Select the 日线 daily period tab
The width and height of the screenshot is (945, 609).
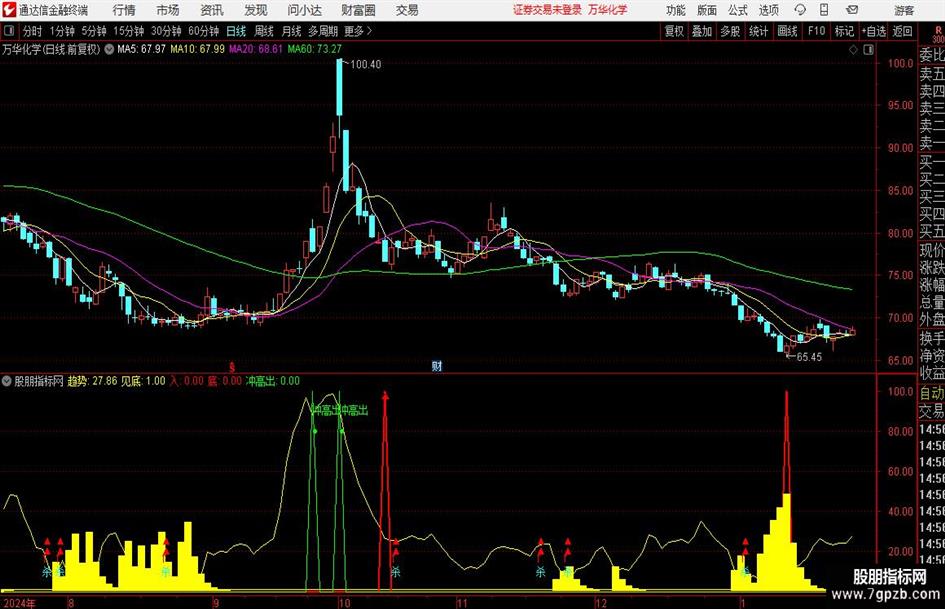[x=236, y=31]
